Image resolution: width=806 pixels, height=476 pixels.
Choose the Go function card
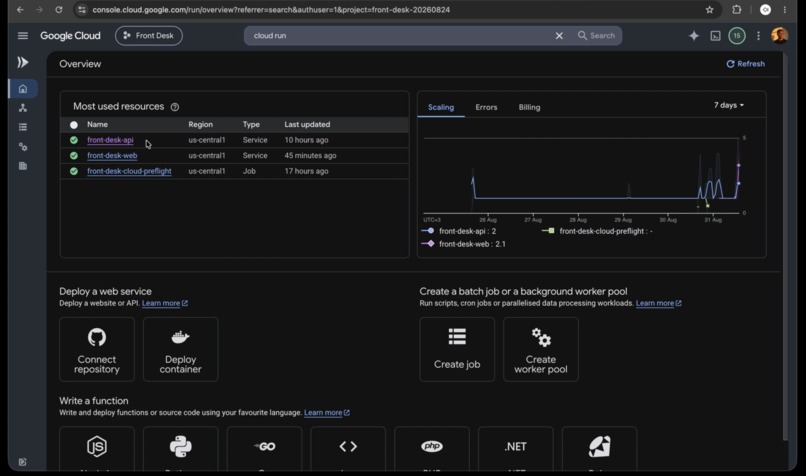point(264,449)
